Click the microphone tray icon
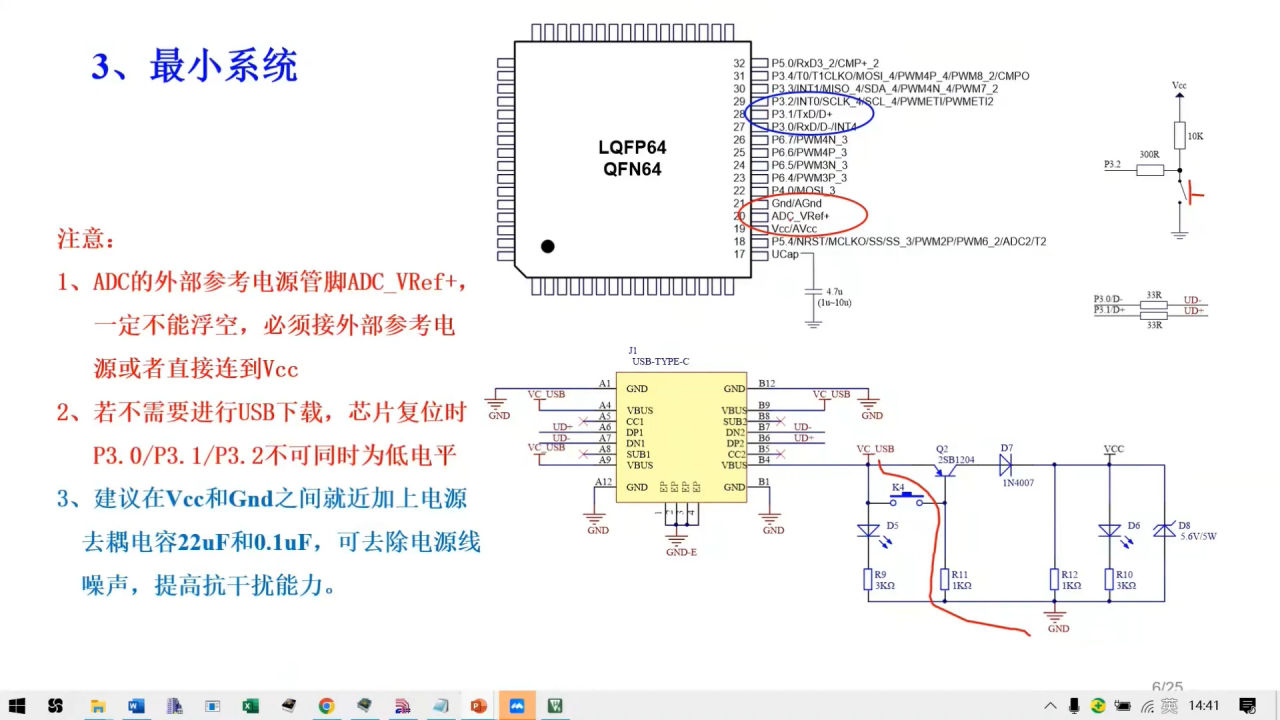The height and width of the screenshot is (720, 1280). [1074, 706]
